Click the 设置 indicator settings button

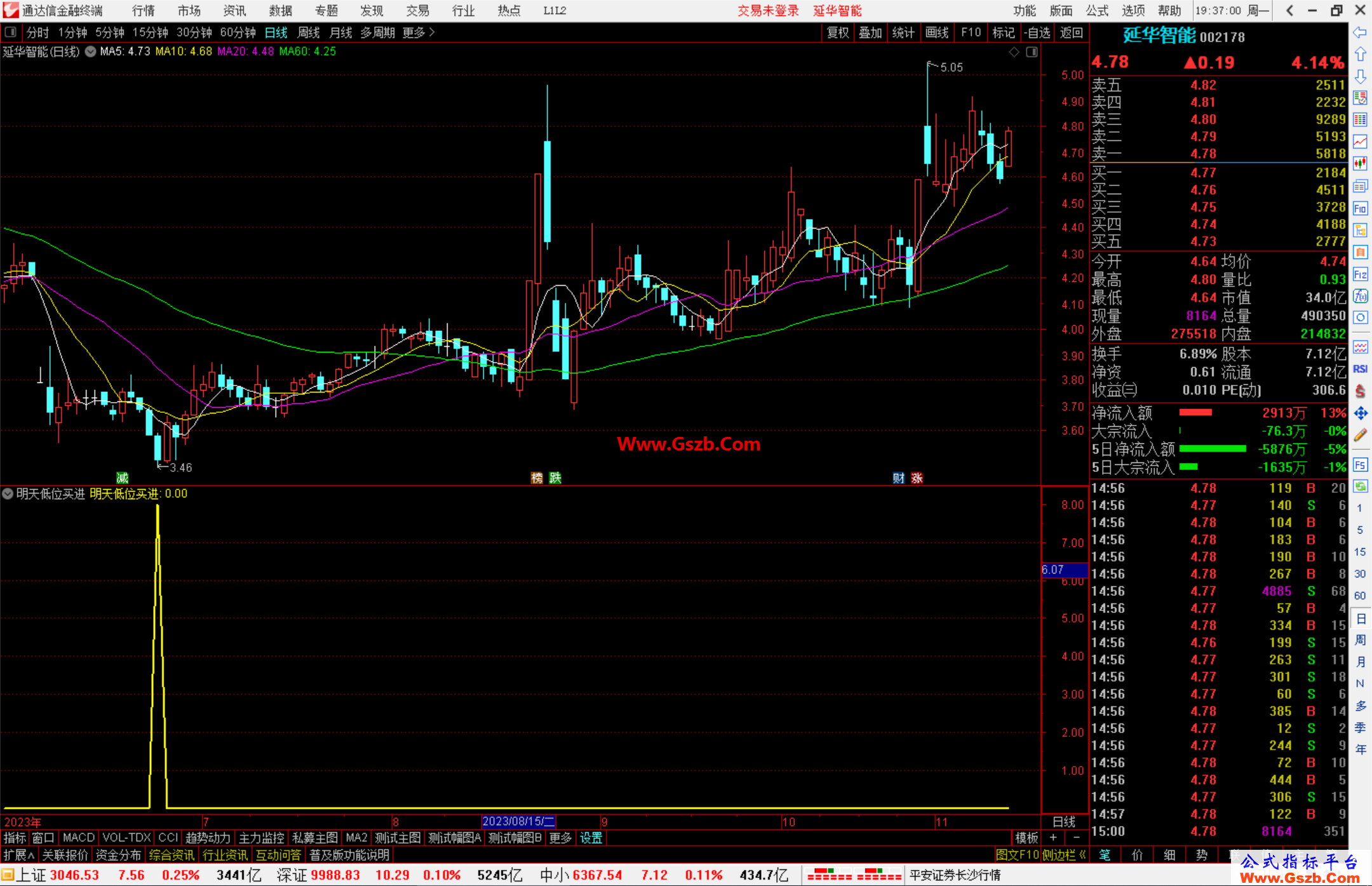point(591,838)
